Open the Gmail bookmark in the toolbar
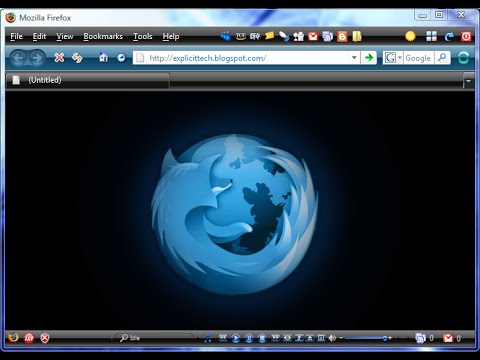Image resolution: width=480 pixels, height=360 pixels. (313, 36)
